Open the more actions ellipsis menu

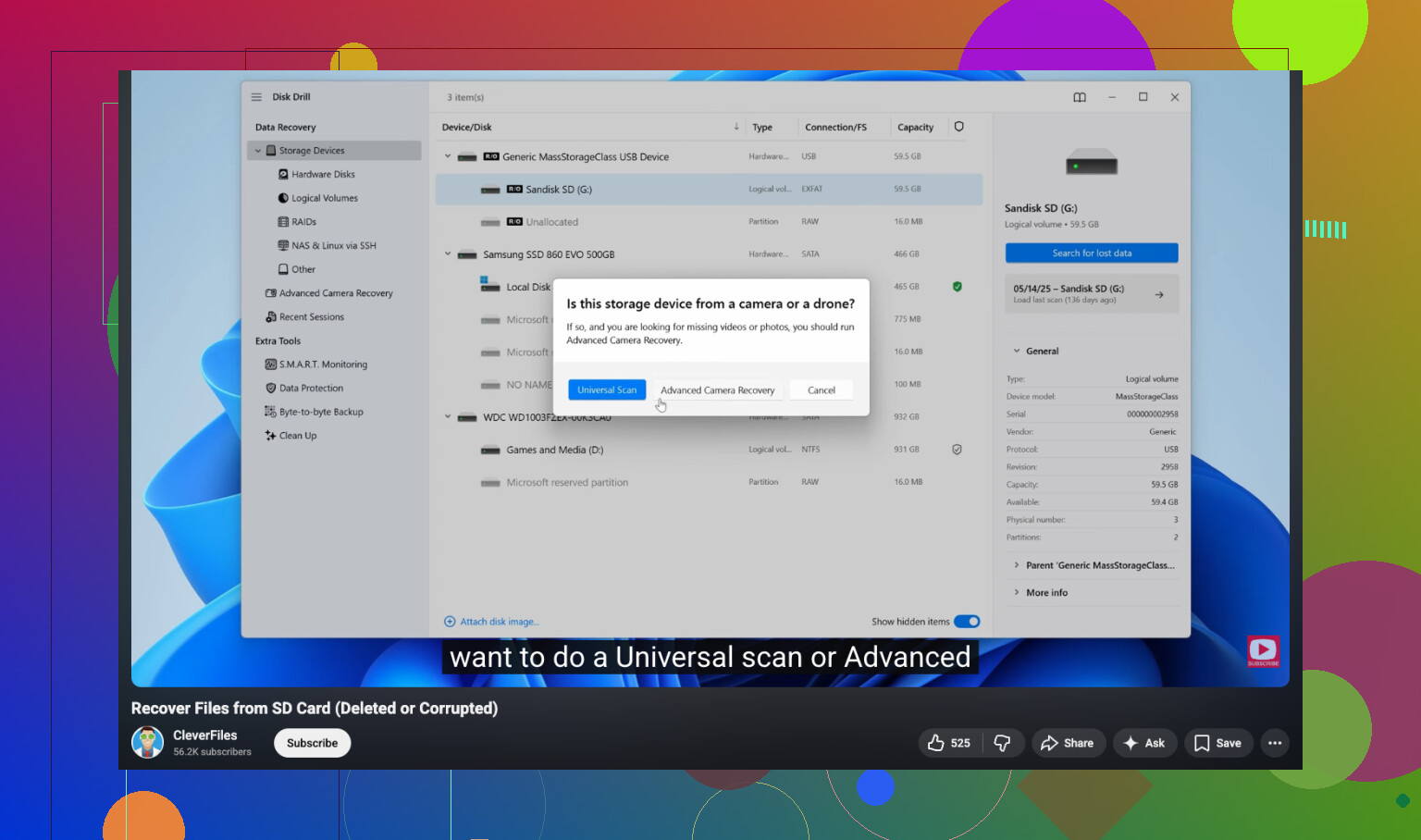click(1275, 743)
